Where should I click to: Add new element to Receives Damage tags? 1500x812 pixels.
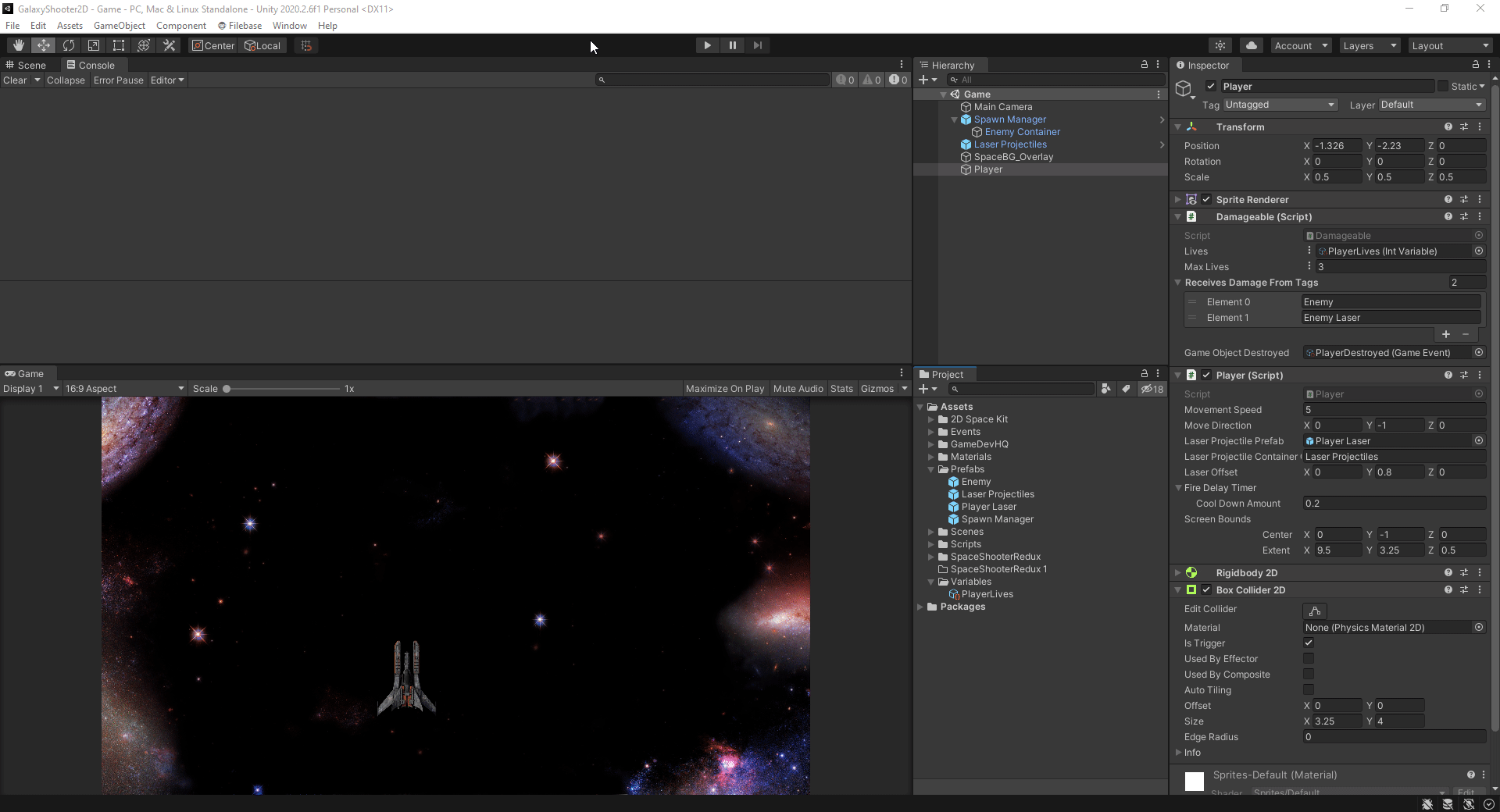coord(1446,334)
